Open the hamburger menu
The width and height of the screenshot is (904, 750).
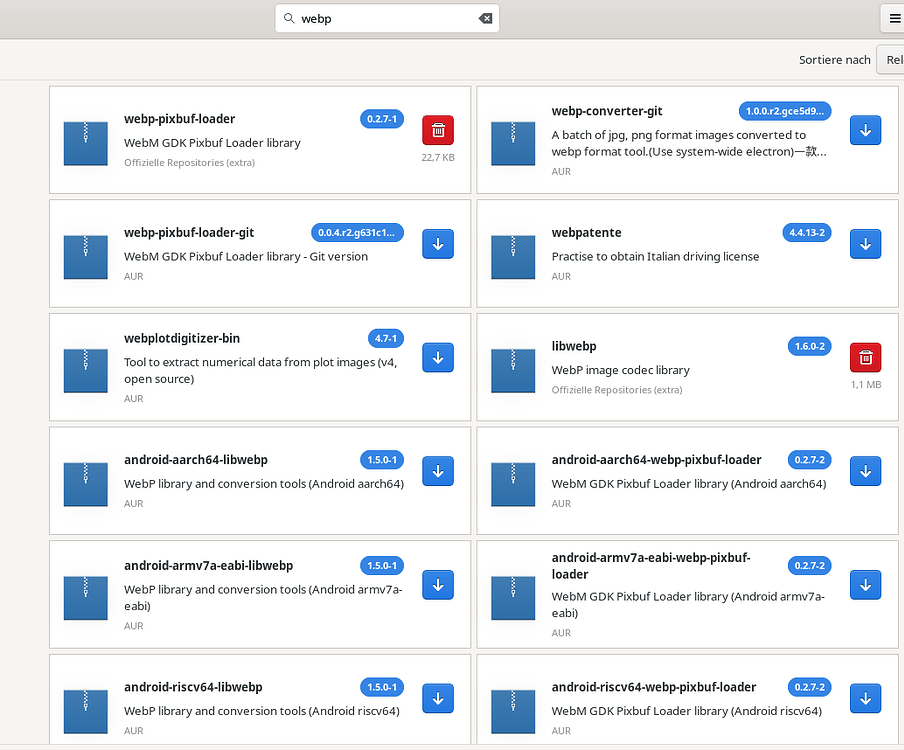coord(894,18)
